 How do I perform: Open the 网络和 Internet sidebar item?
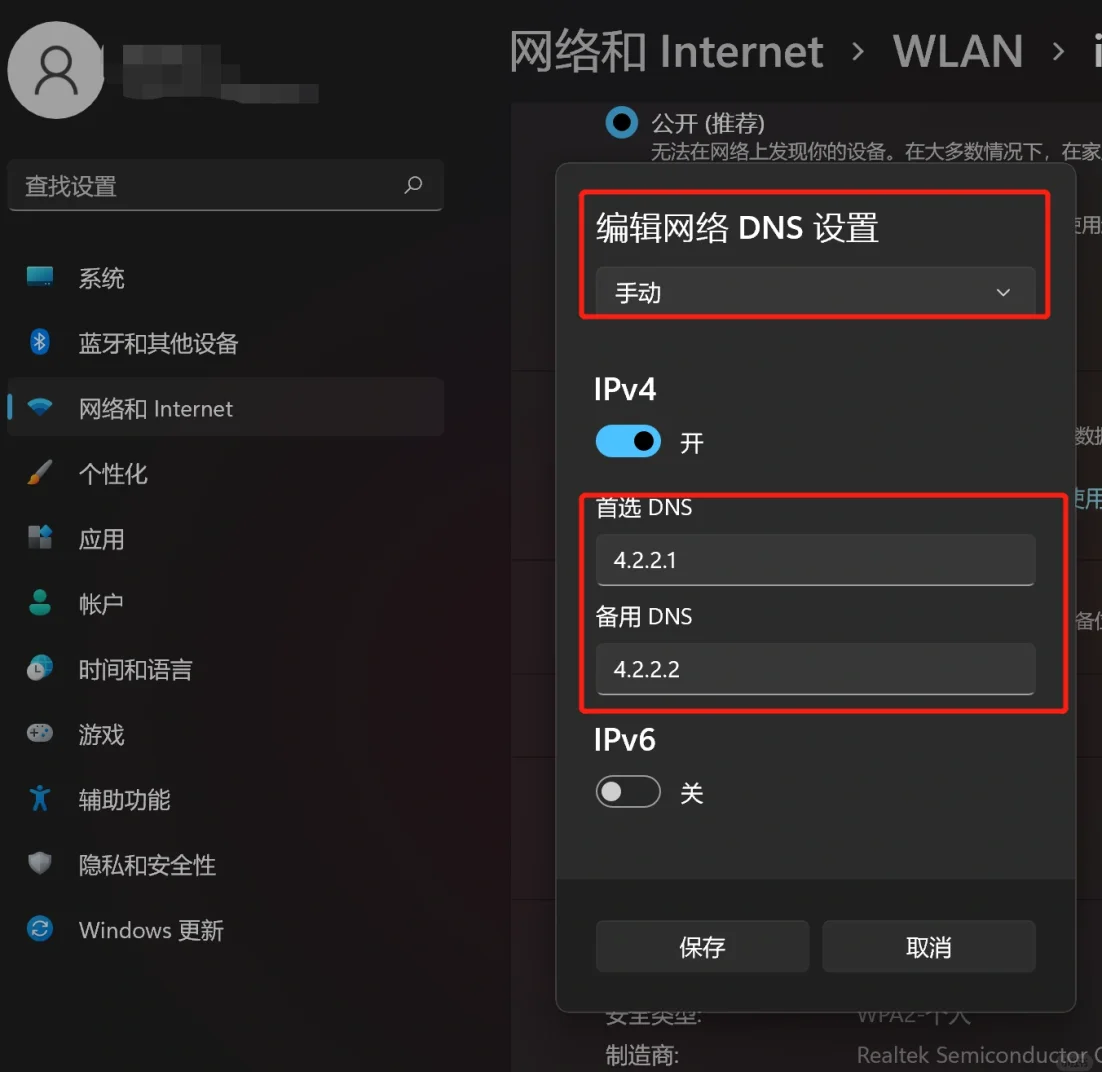pyautogui.click(x=226, y=408)
